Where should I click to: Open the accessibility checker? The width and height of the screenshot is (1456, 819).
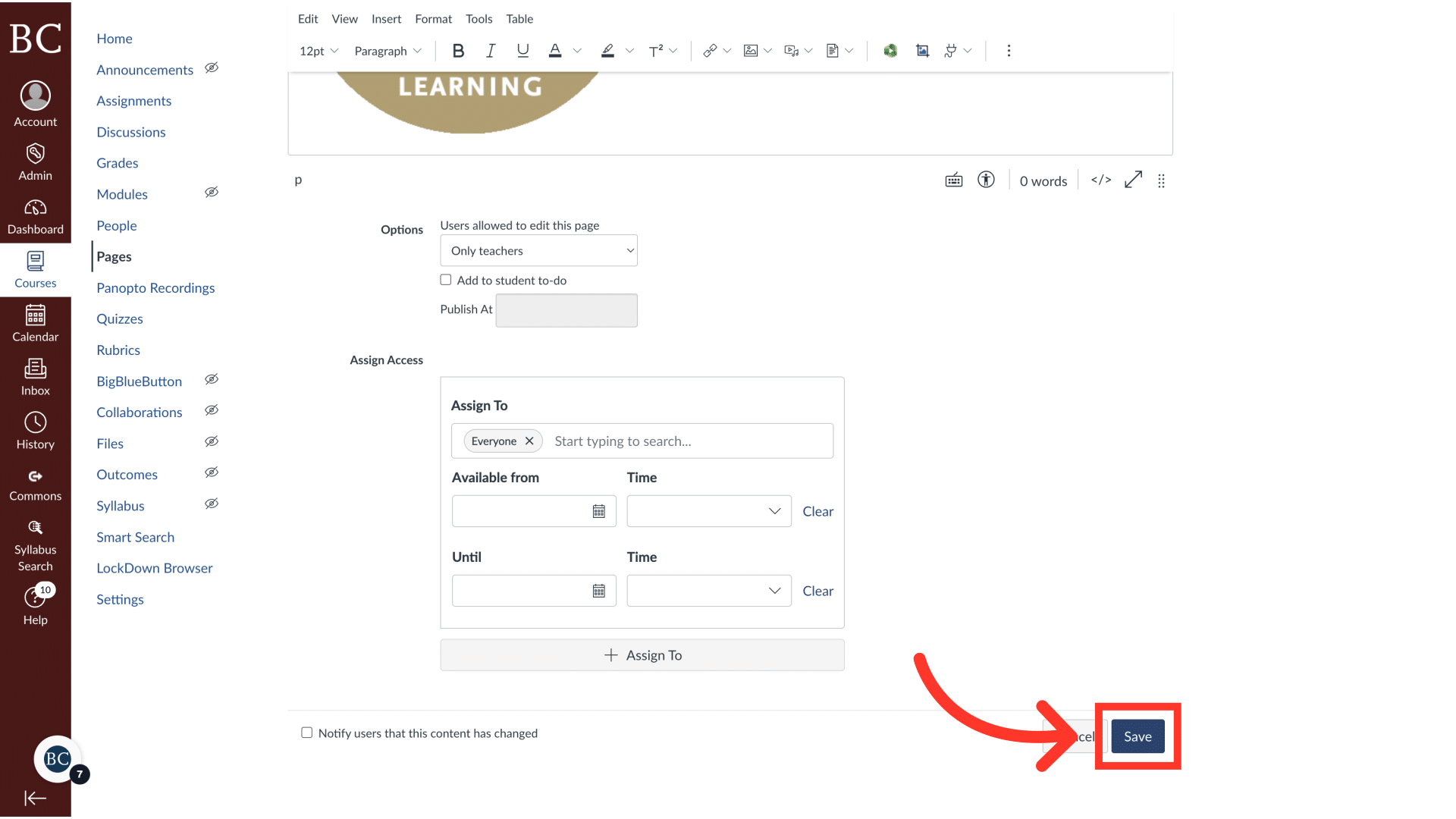(x=986, y=180)
